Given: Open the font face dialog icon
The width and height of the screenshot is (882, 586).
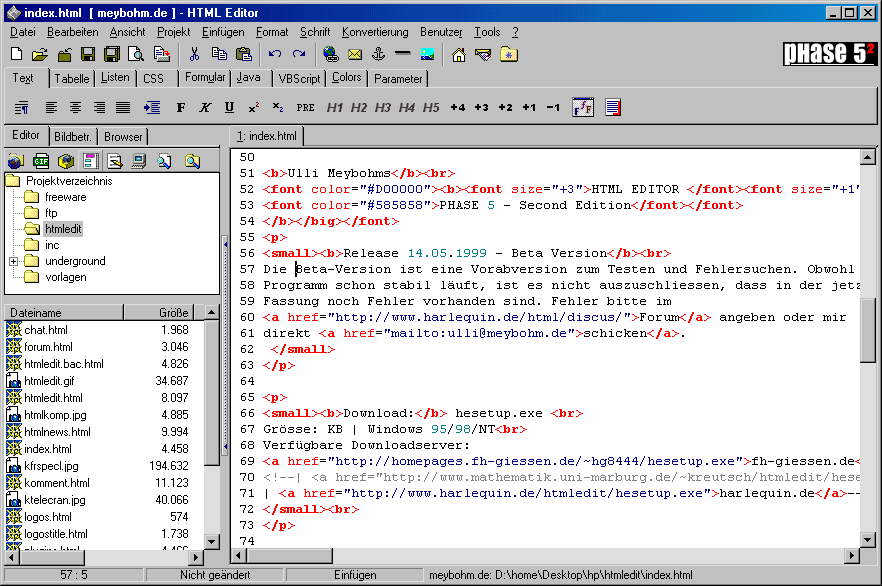Looking at the screenshot, I should tap(583, 107).
